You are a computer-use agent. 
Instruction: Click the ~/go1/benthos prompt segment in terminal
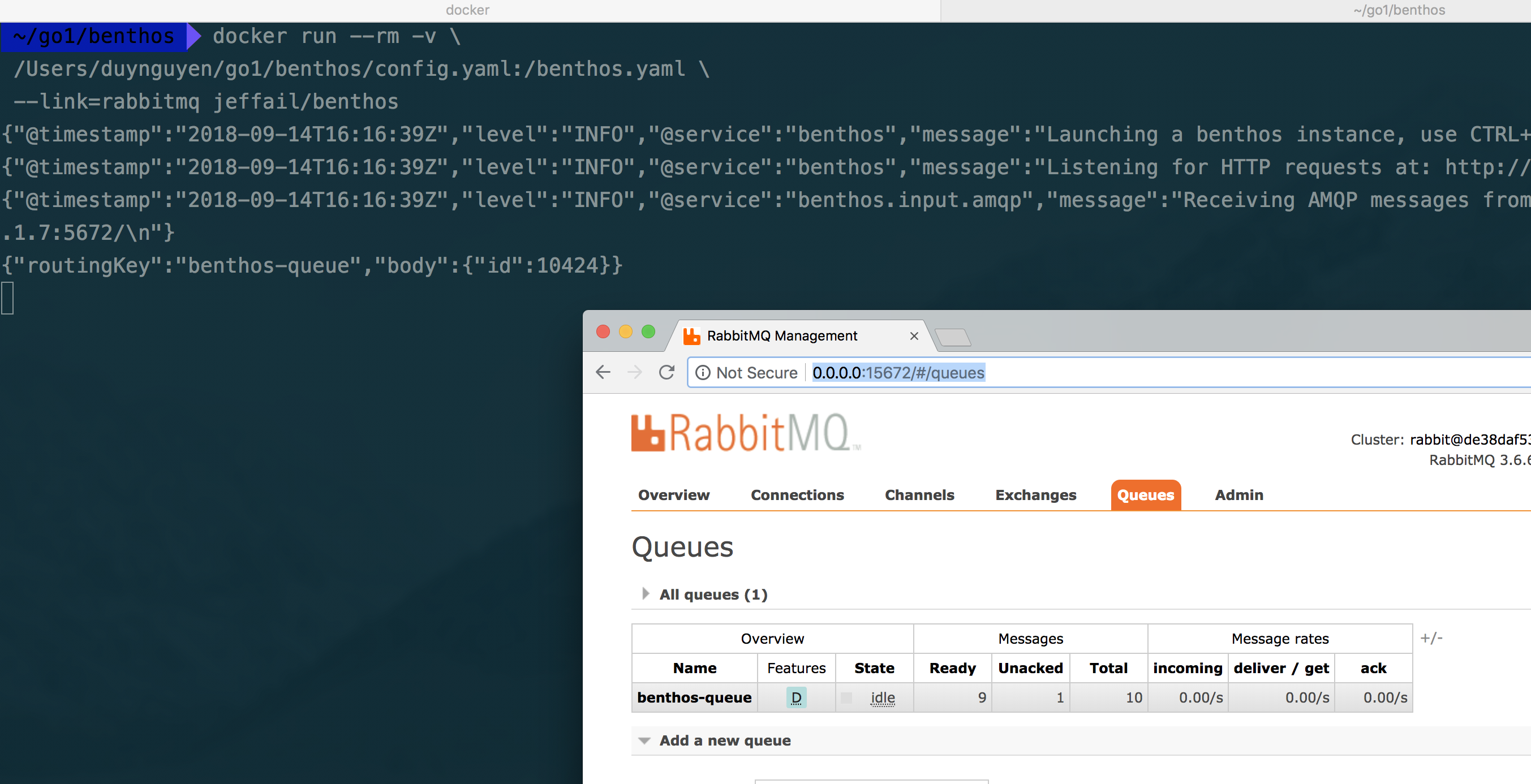pyautogui.click(x=94, y=36)
